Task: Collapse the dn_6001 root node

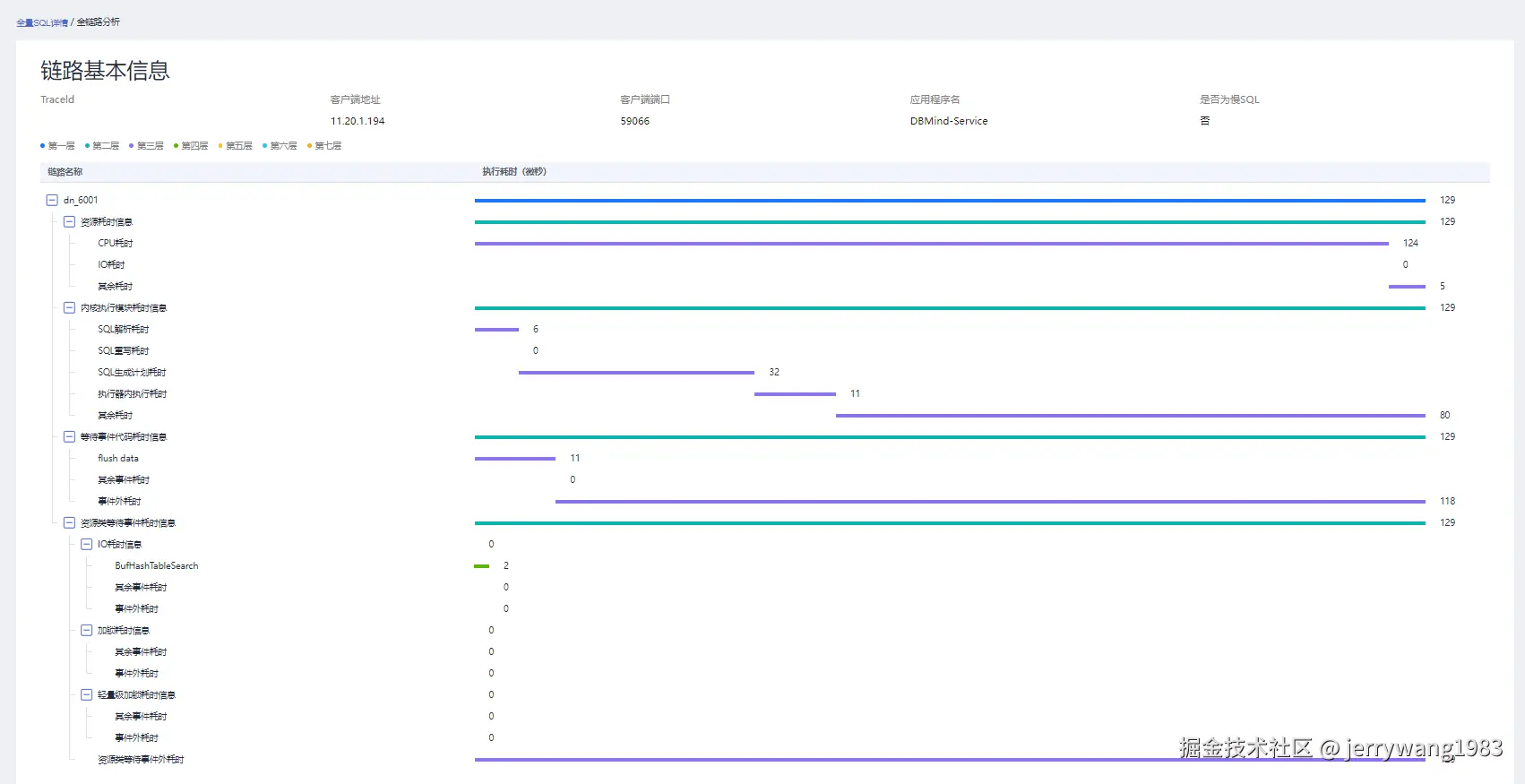Action: pos(52,201)
